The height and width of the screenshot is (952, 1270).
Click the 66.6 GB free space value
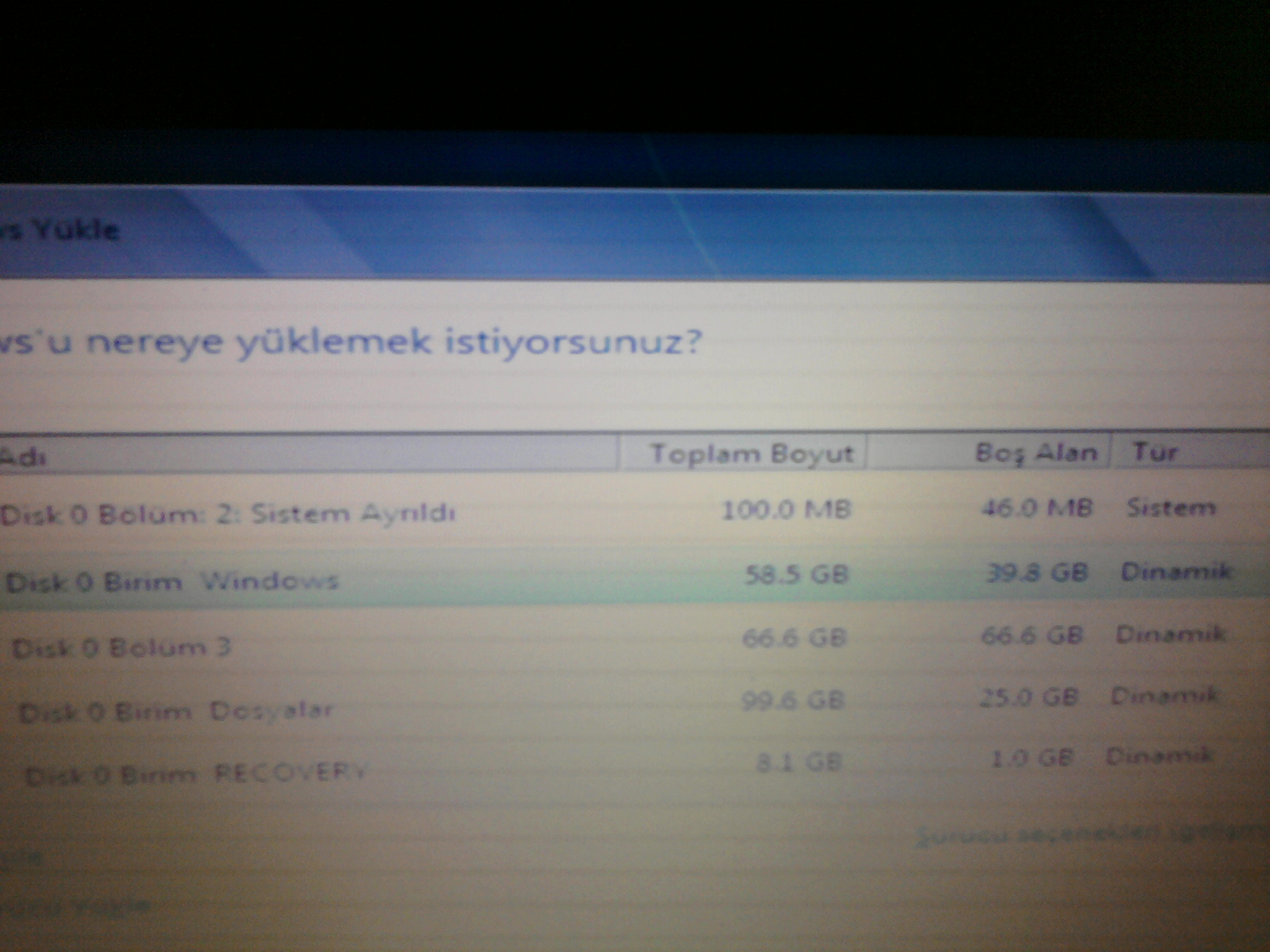tap(1032, 635)
